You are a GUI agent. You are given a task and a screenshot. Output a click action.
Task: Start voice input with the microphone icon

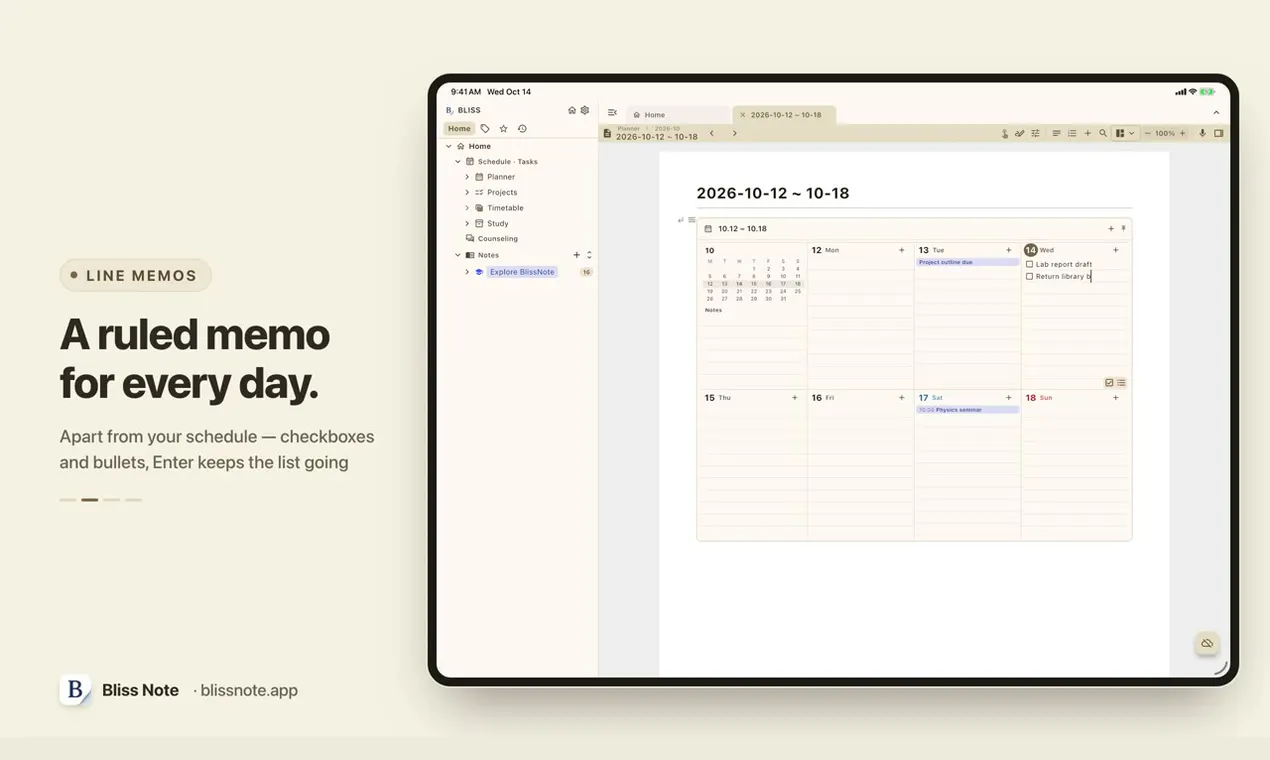1202,133
